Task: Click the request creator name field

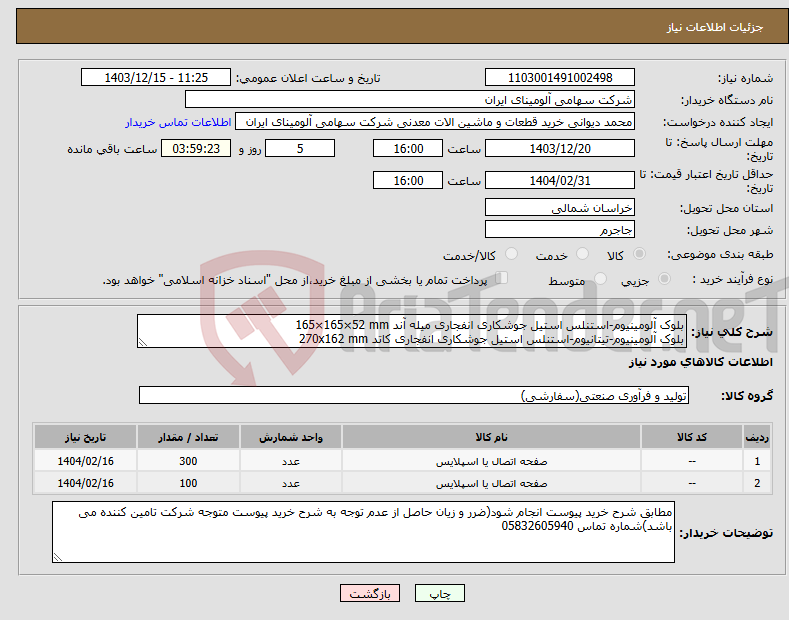Action: pyautogui.click(x=435, y=122)
